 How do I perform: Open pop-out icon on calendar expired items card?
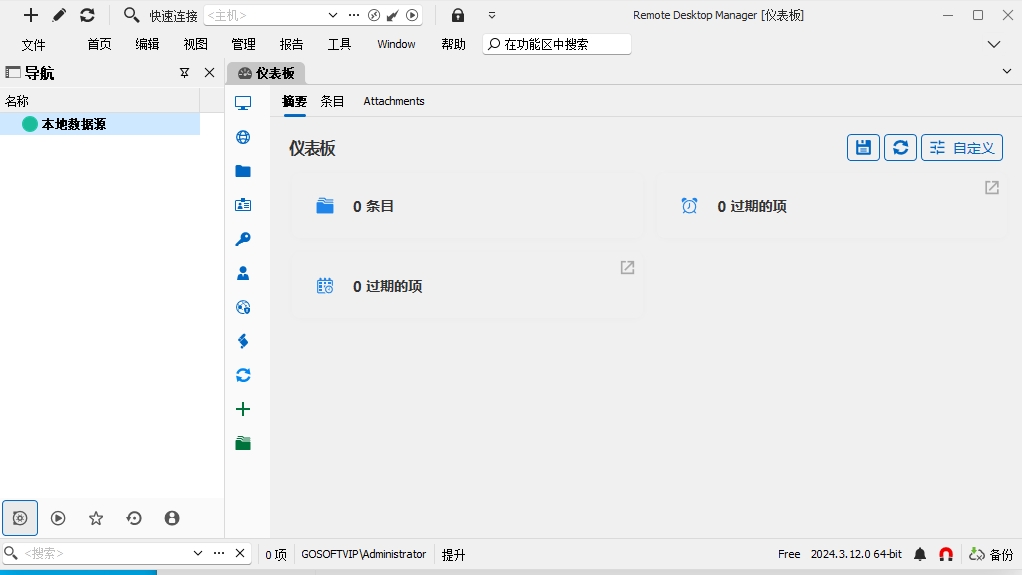628,267
